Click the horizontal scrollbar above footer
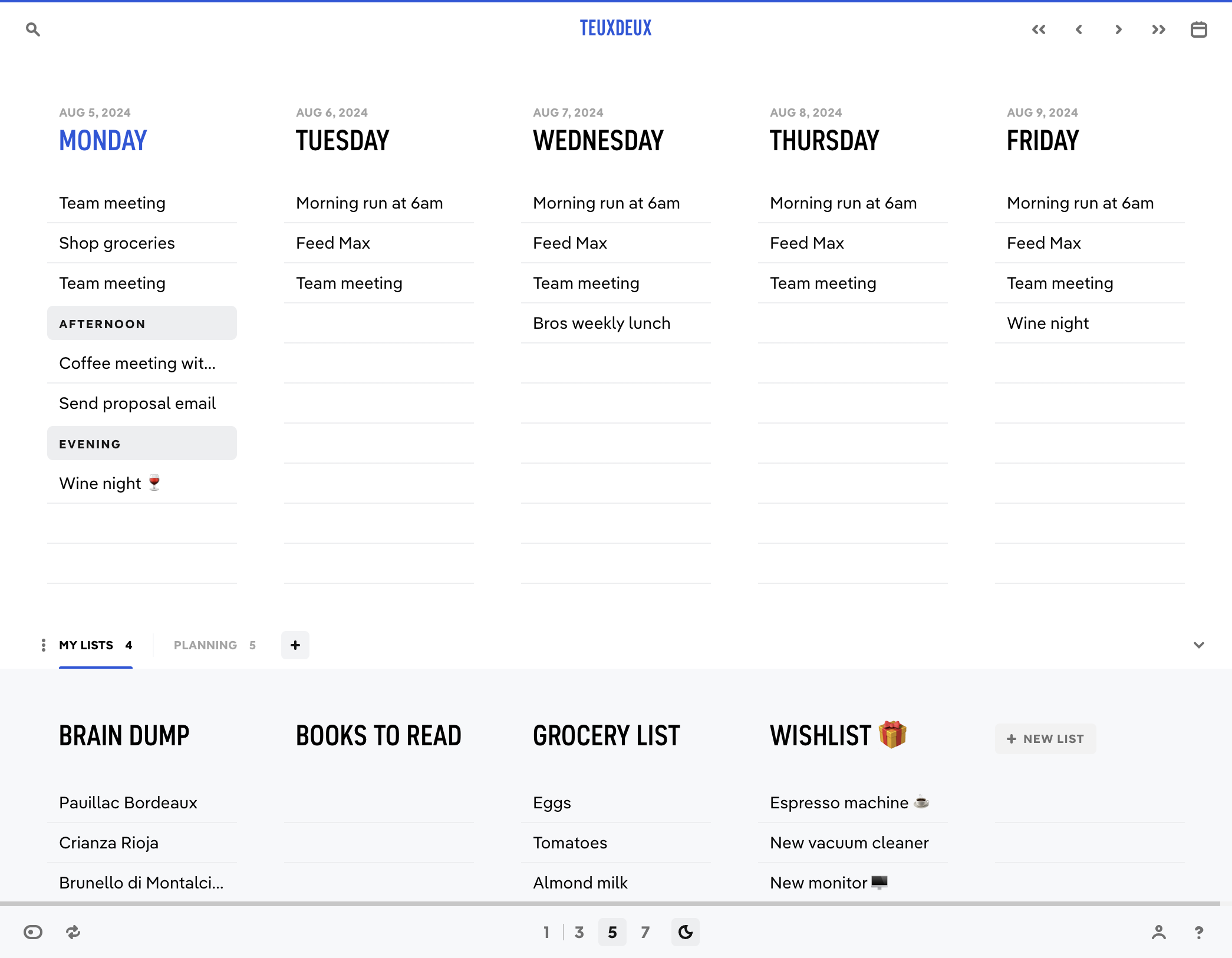Viewport: 1232px width, 958px height. coord(610,903)
